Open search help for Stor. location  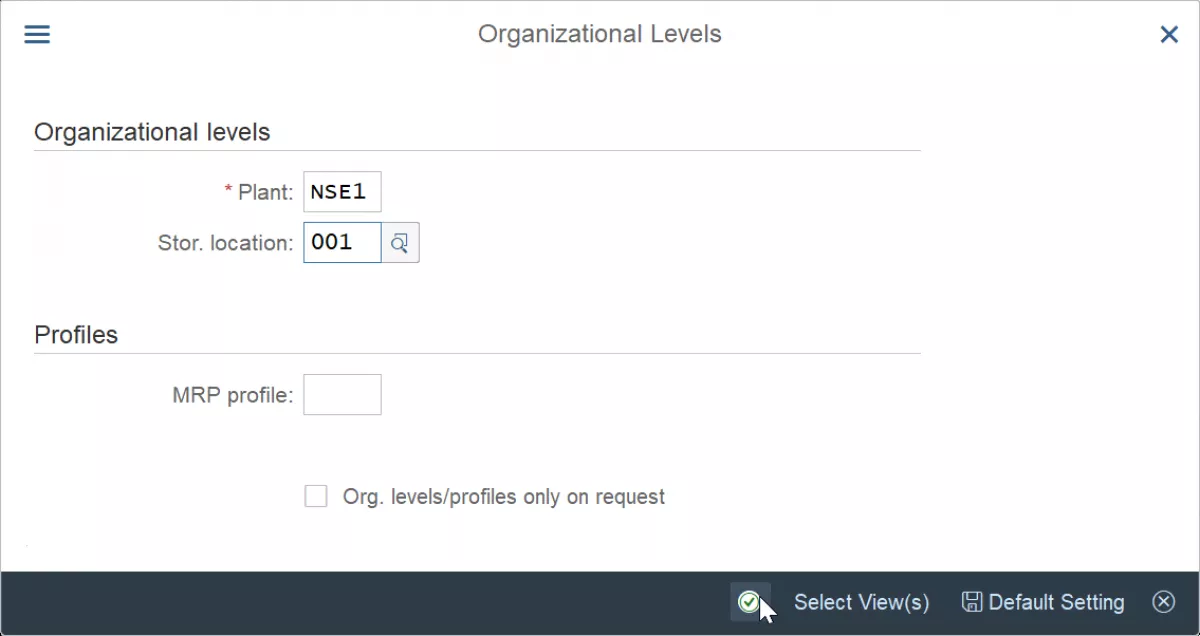click(x=400, y=243)
